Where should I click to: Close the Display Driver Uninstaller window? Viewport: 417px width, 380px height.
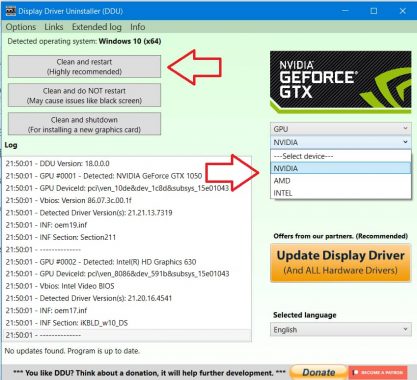click(402, 11)
